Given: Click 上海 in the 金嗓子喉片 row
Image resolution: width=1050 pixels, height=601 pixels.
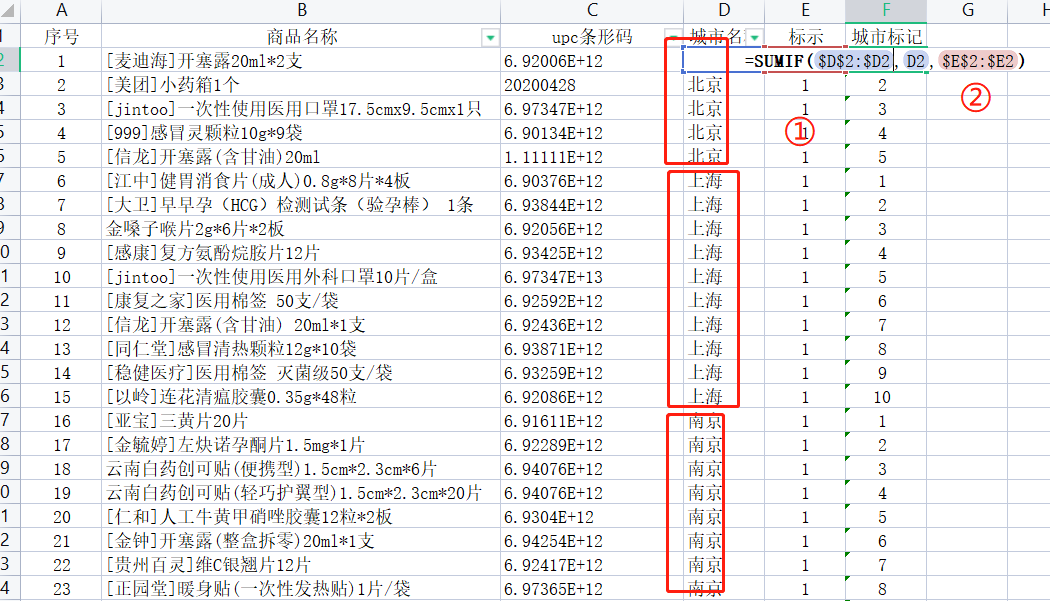Looking at the screenshot, I should (704, 229).
